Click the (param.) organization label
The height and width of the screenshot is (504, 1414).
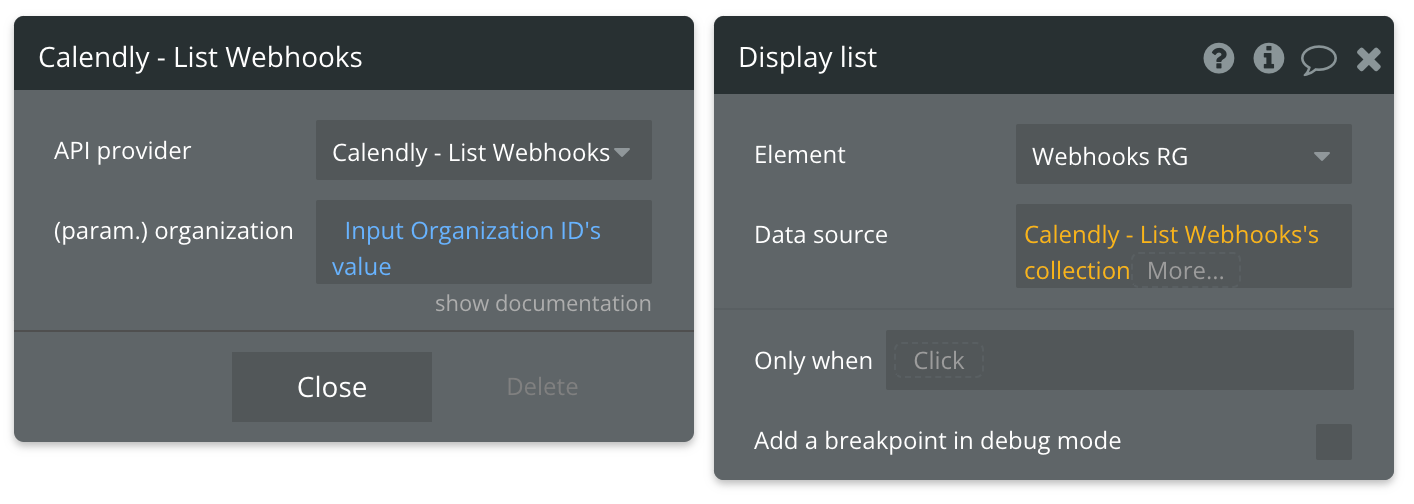click(174, 231)
